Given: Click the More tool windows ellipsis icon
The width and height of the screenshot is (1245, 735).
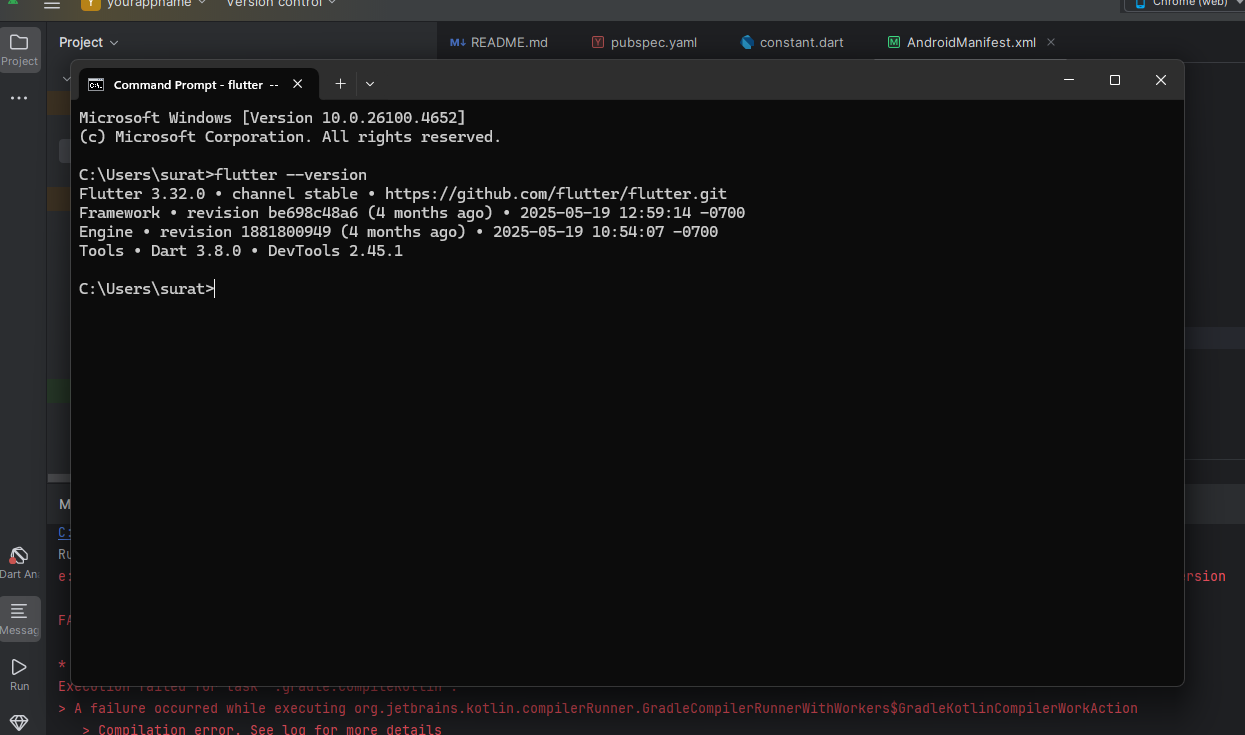Looking at the screenshot, I should click(x=19, y=98).
